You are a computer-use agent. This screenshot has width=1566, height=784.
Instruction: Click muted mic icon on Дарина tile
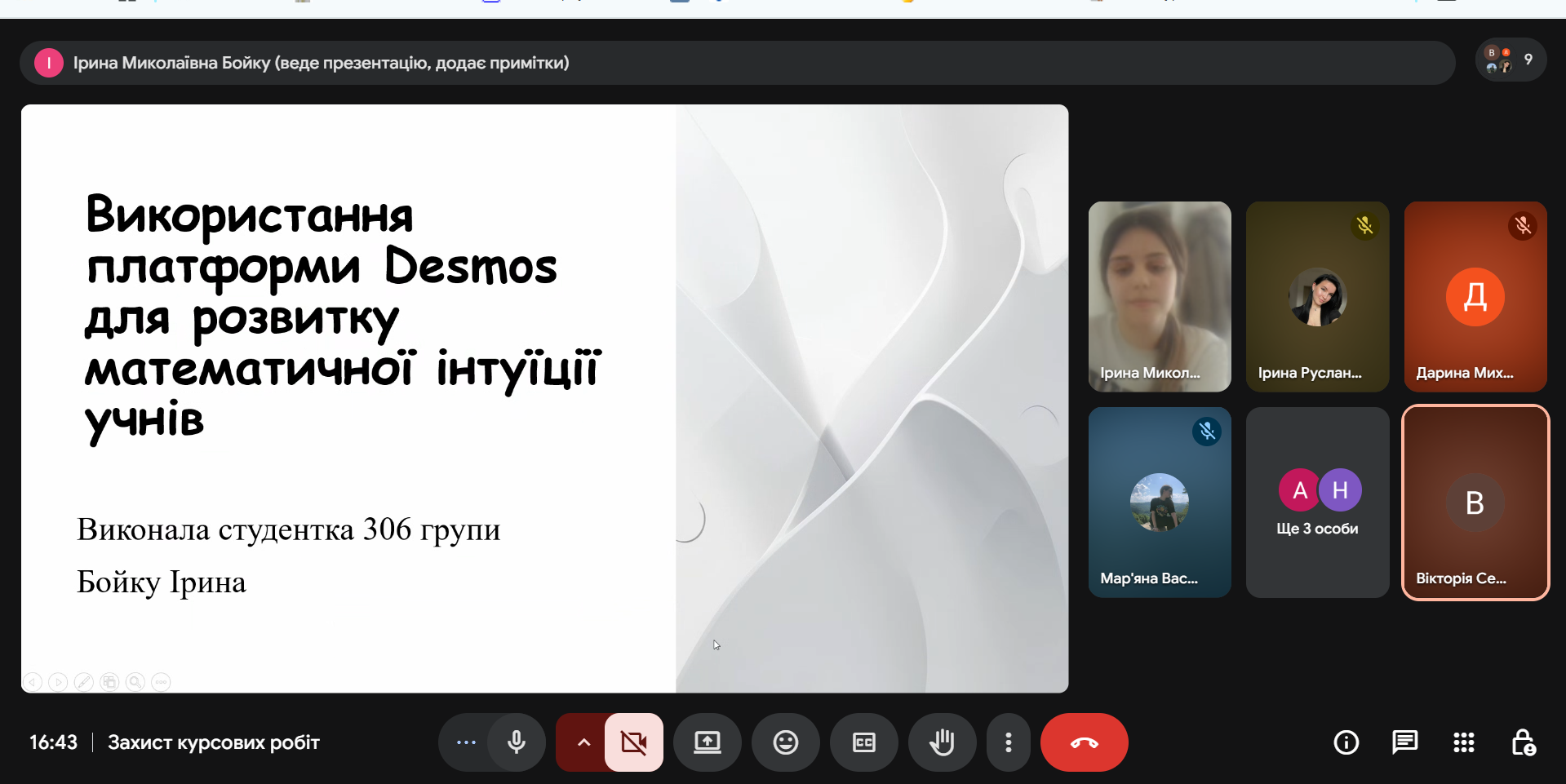(1523, 225)
